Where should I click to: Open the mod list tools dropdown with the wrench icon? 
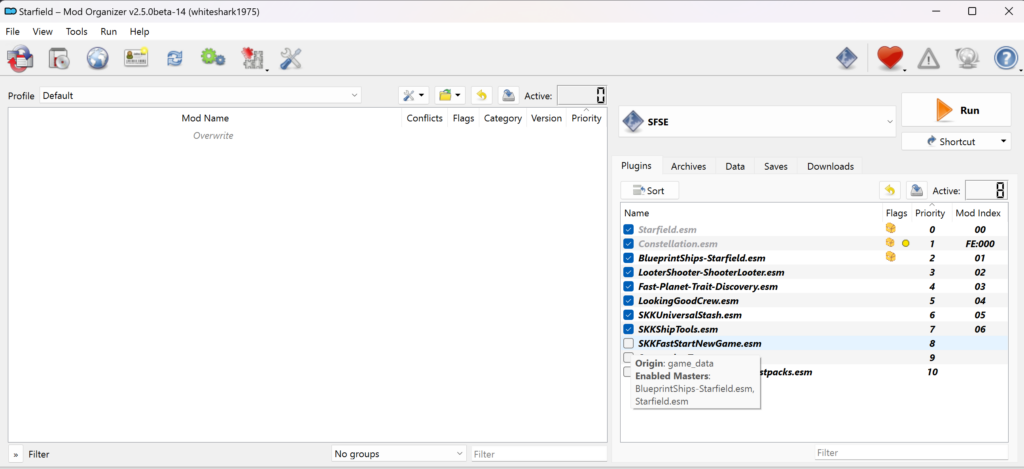[x=413, y=95]
